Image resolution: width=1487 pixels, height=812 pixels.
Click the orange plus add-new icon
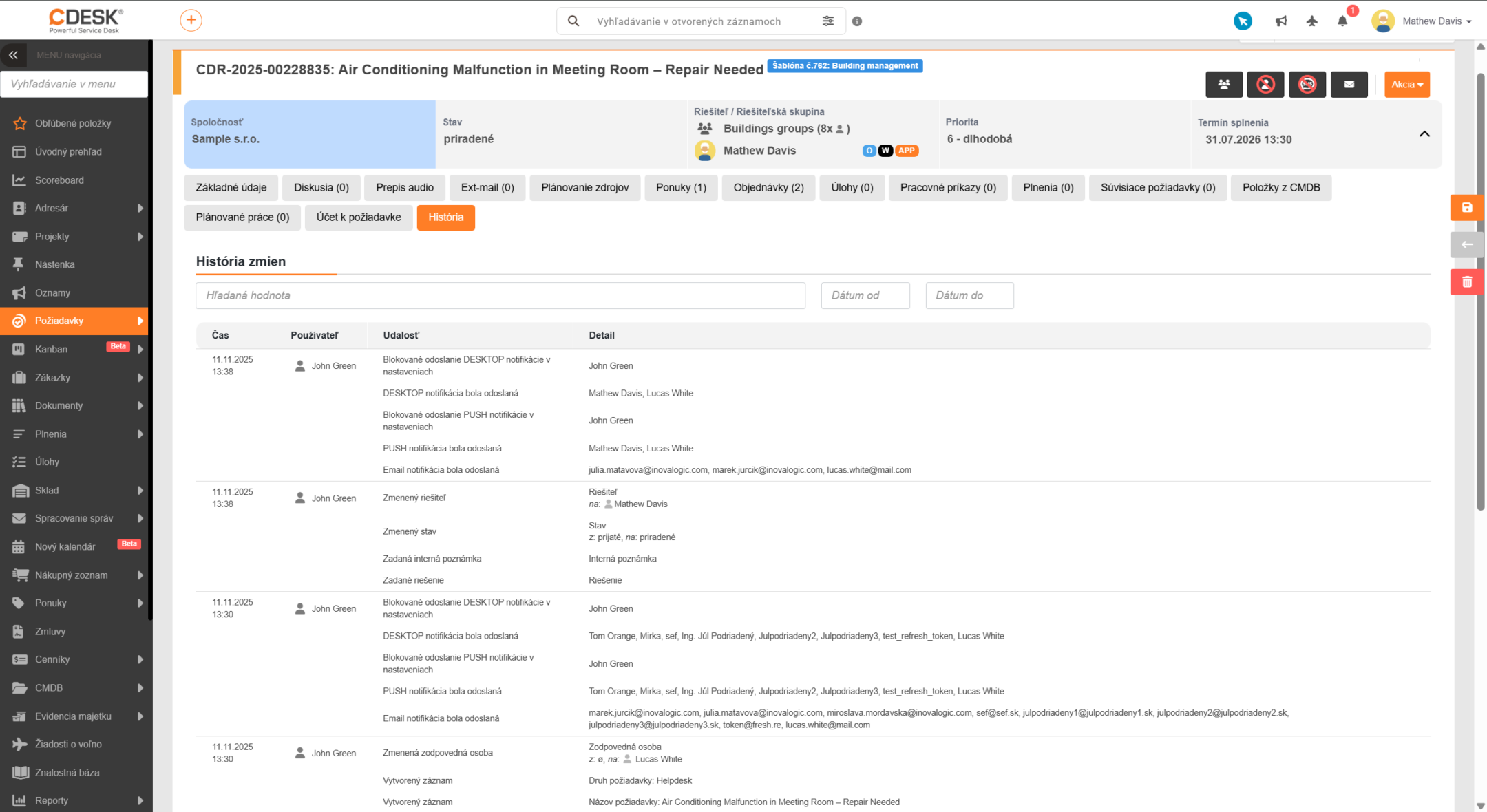tap(191, 21)
